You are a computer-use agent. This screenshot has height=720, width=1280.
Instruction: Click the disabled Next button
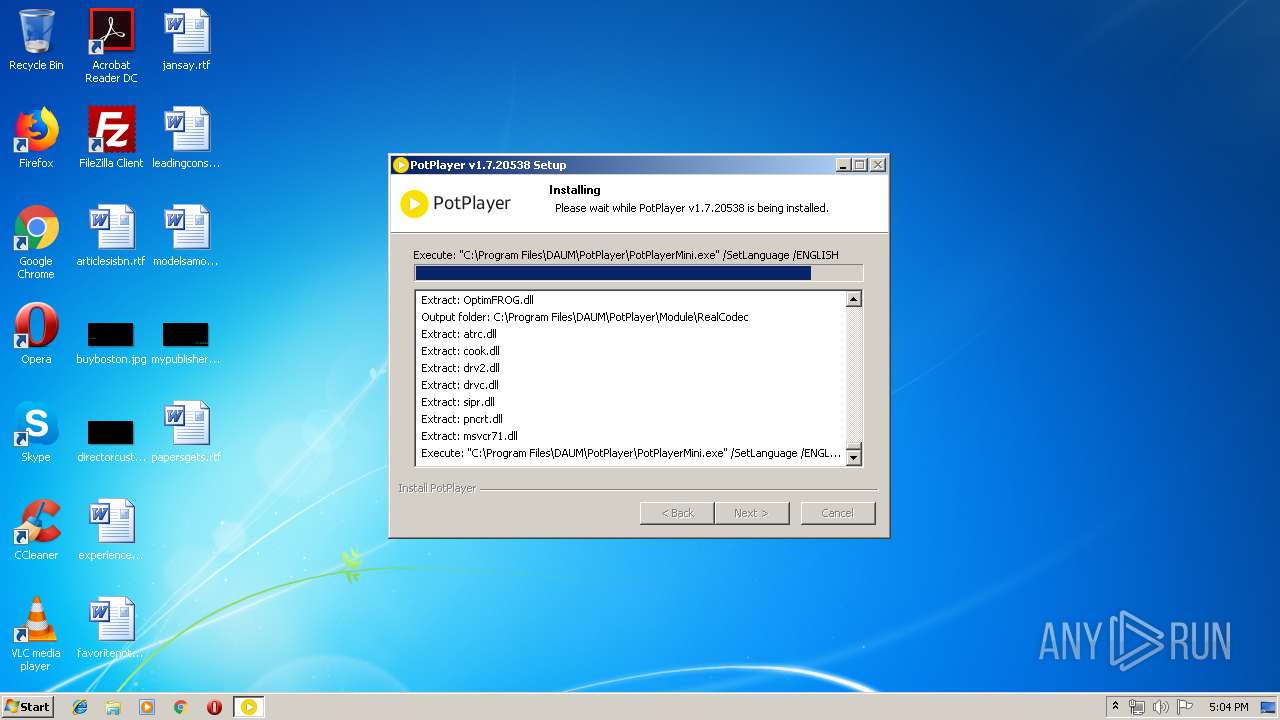pos(751,513)
